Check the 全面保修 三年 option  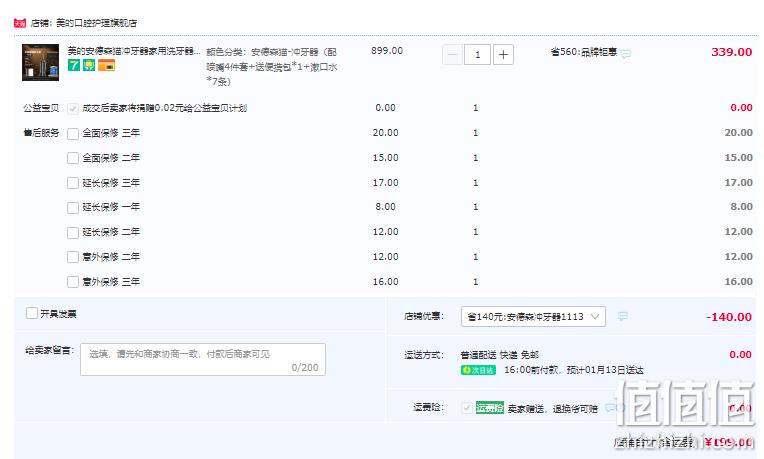pos(73,134)
